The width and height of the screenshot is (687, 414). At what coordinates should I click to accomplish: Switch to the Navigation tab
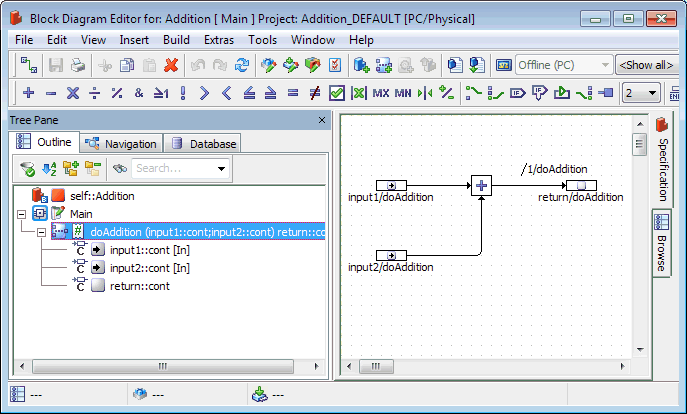121,144
